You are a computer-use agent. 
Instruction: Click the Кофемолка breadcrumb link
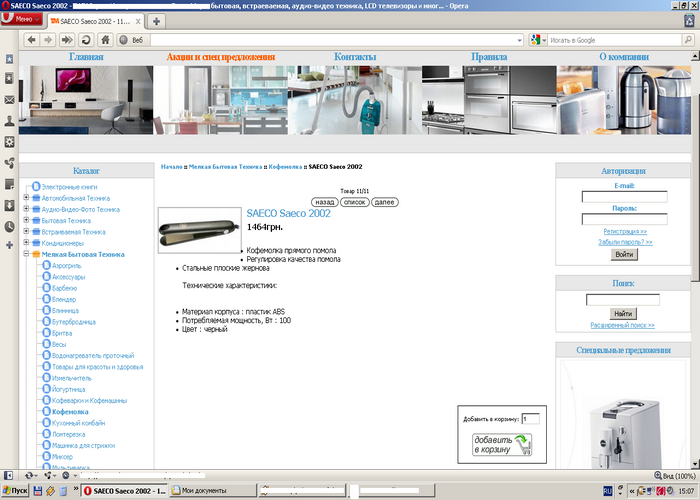285,167
